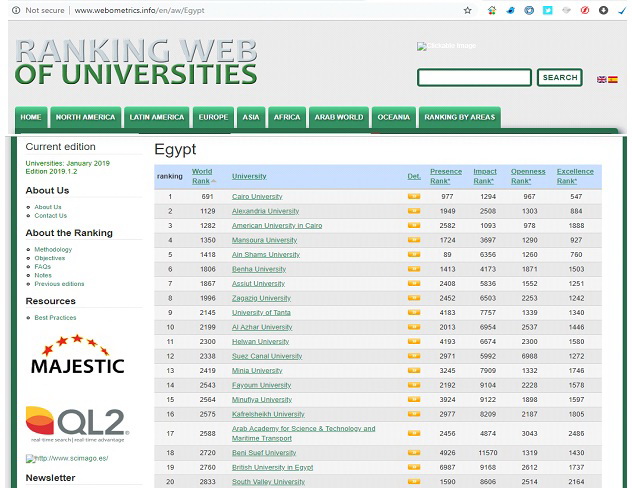632x488 pixels.
Task: Click the dark round download extension icon
Action: (603, 10)
